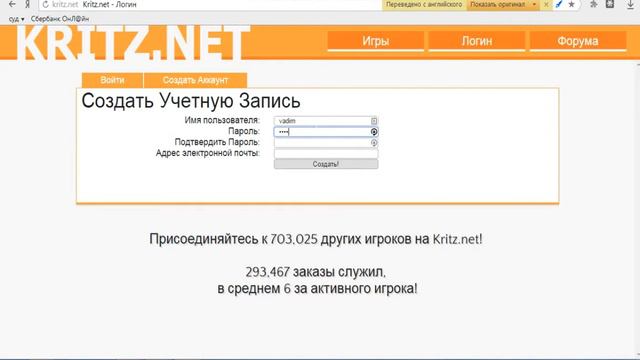Image resolution: width=640 pixels, height=360 pixels.
Task: Open the extensions puzzle icon
Action: click(593, 4)
